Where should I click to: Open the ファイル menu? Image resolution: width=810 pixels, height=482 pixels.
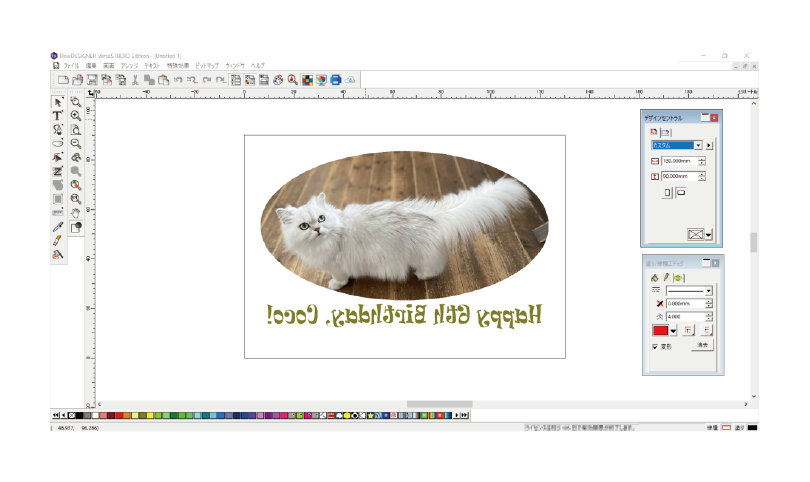[x=70, y=65]
